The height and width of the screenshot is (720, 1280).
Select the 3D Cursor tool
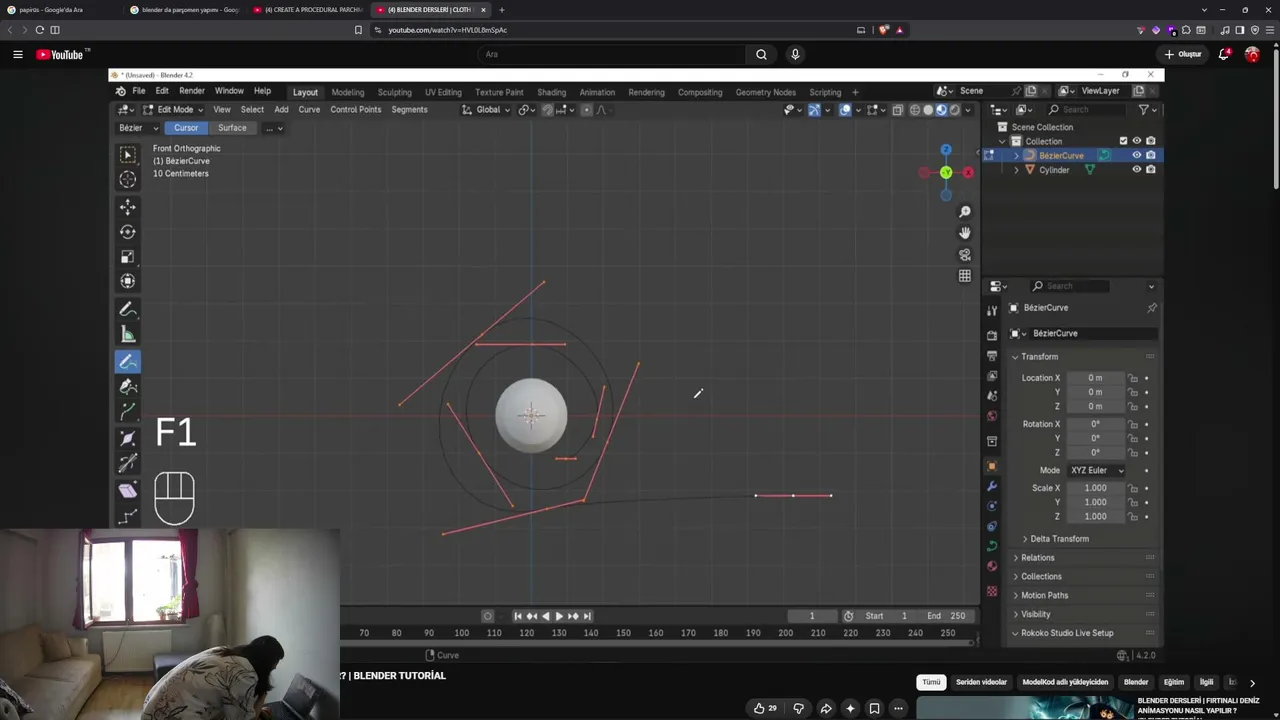128,179
